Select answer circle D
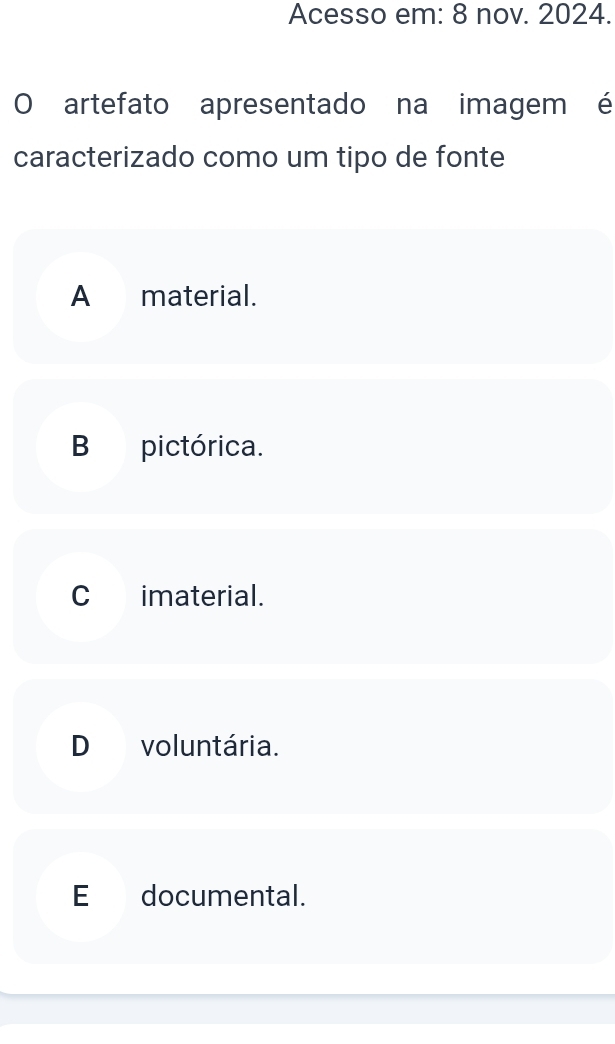 [81, 746]
